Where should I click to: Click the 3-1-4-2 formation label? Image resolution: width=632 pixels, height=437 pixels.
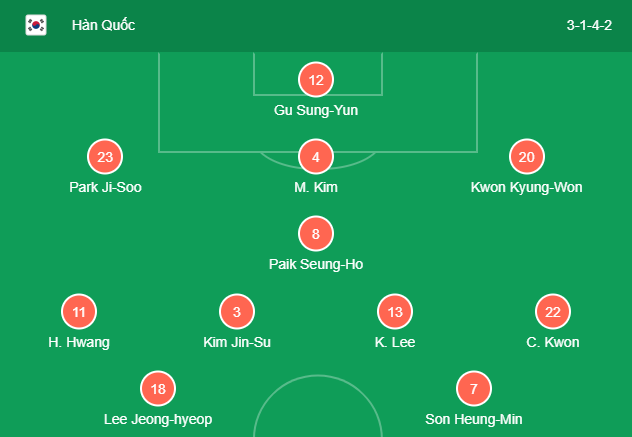[589, 25]
